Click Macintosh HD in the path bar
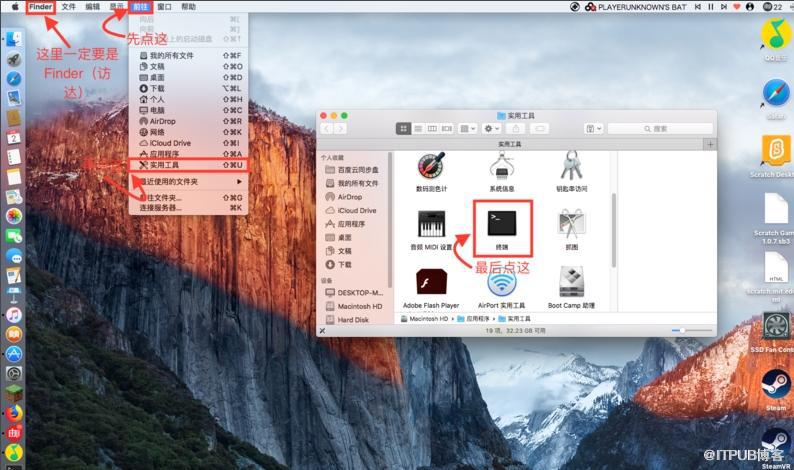The height and width of the screenshot is (470, 794). click(x=424, y=319)
